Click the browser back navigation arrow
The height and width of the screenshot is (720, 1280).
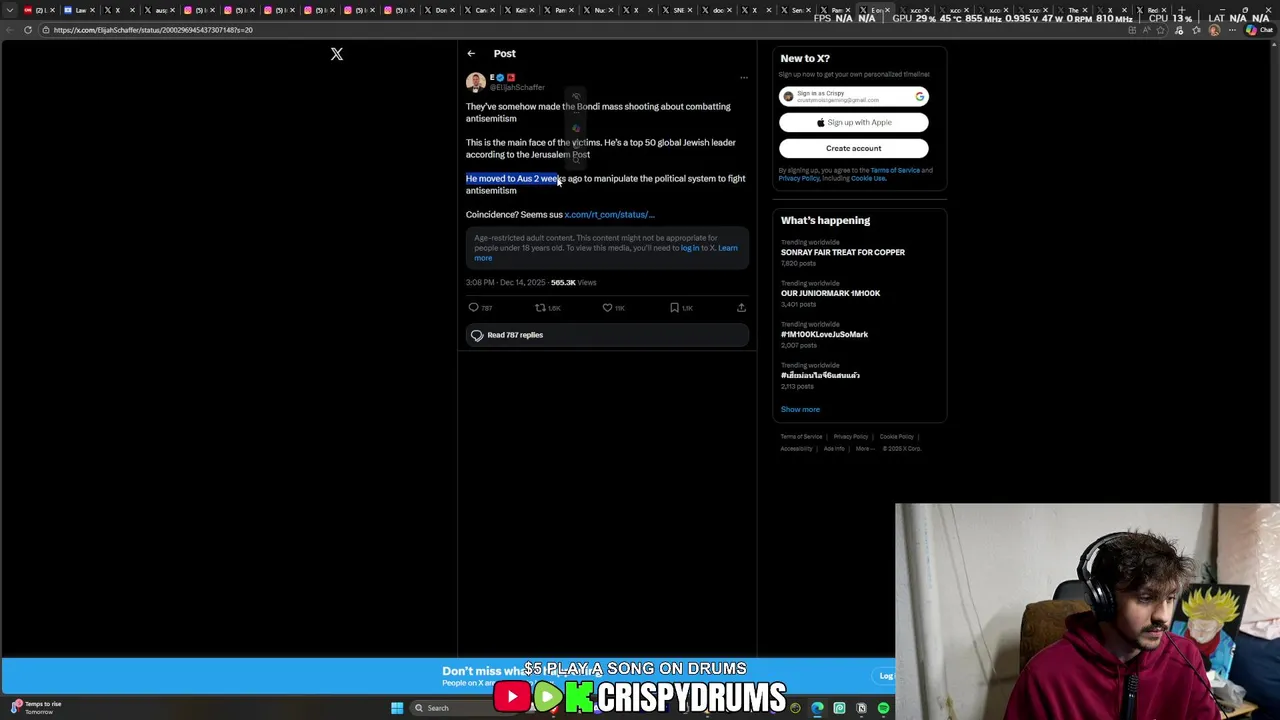(10, 30)
